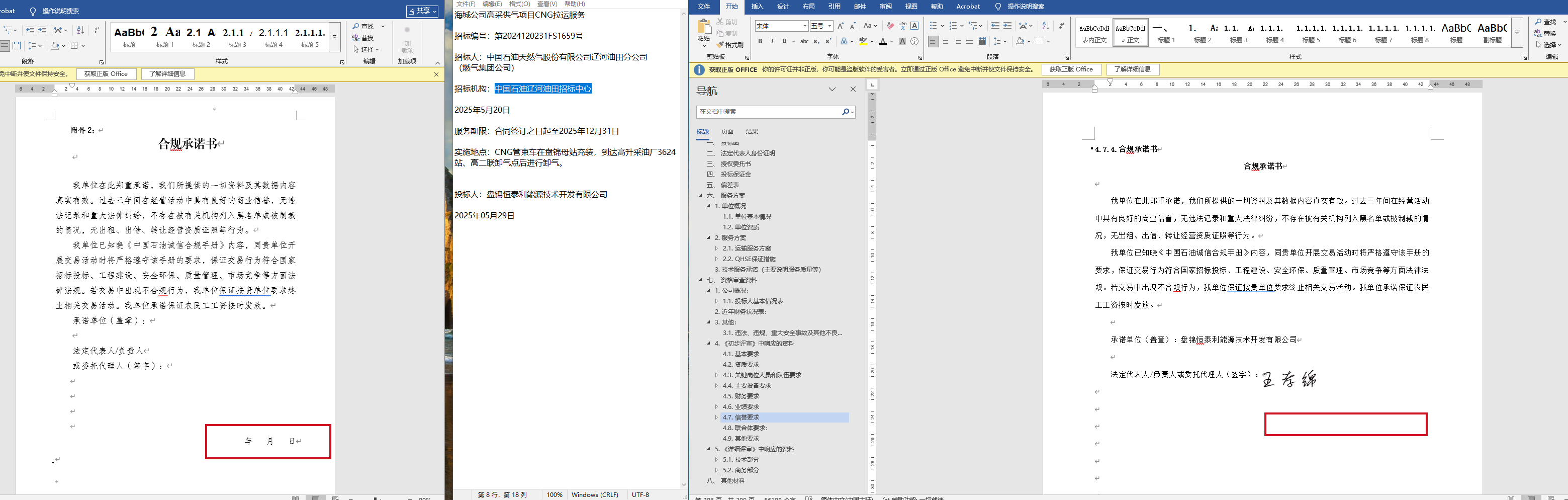Expand styles gallery in left Word window
Screen dimensions: 1568x500
pyautogui.click(x=334, y=37)
